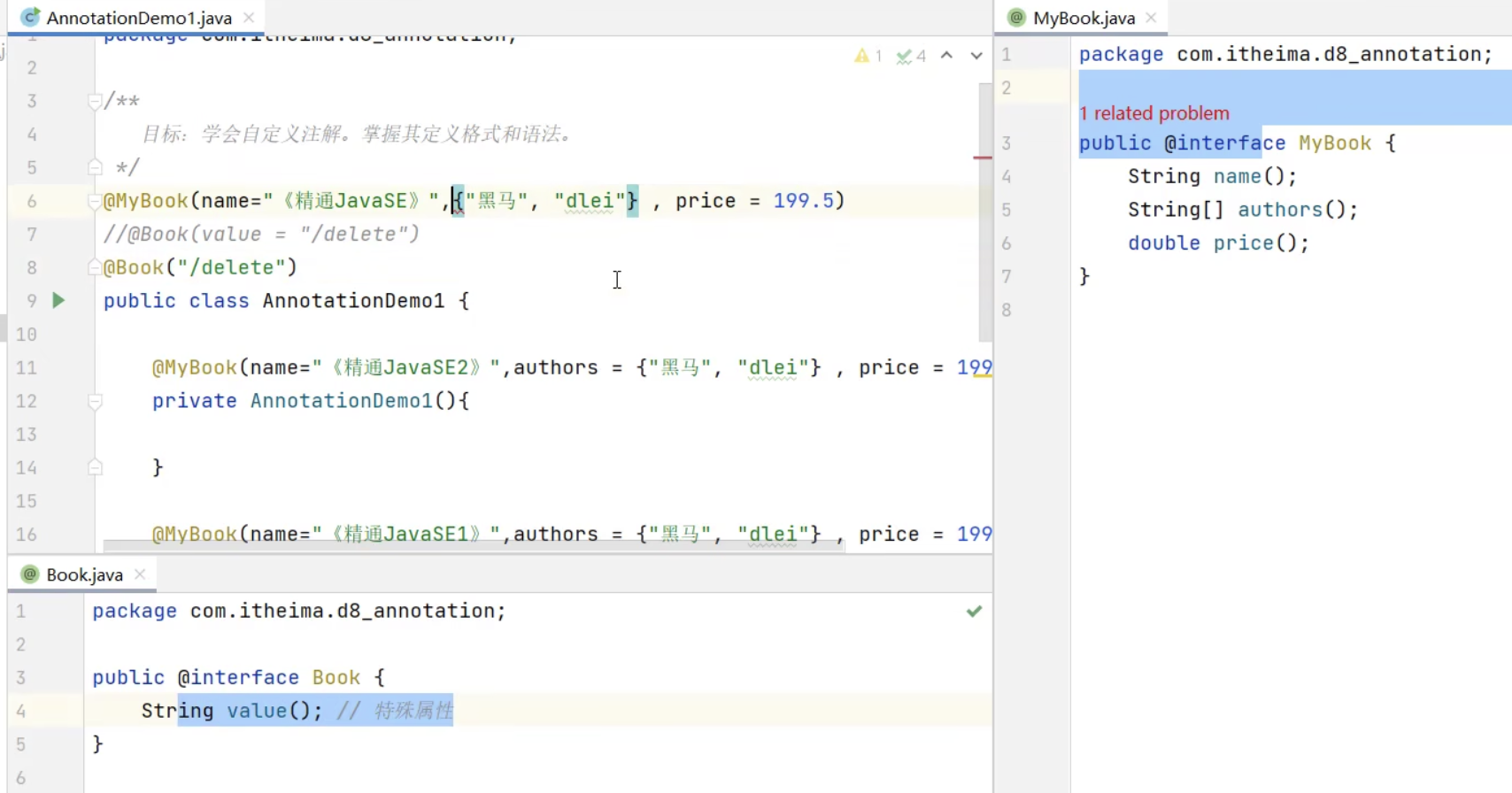Open the yellow warning indicator showing 1
The image size is (1512, 793).
coord(868,56)
